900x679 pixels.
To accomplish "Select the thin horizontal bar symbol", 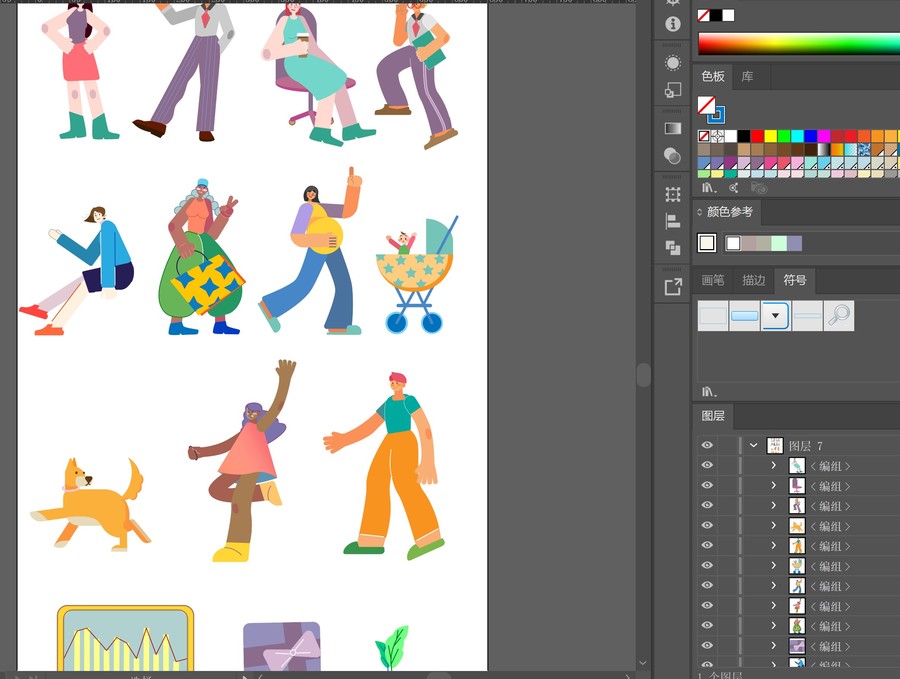I will (x=807, y=316).
